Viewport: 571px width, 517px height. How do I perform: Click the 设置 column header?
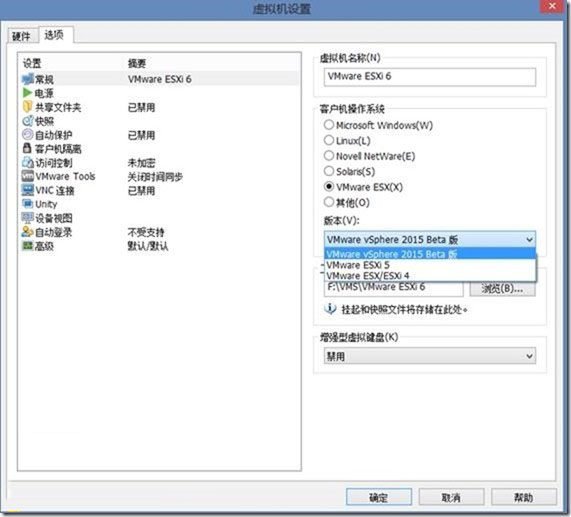coord(32,63)
